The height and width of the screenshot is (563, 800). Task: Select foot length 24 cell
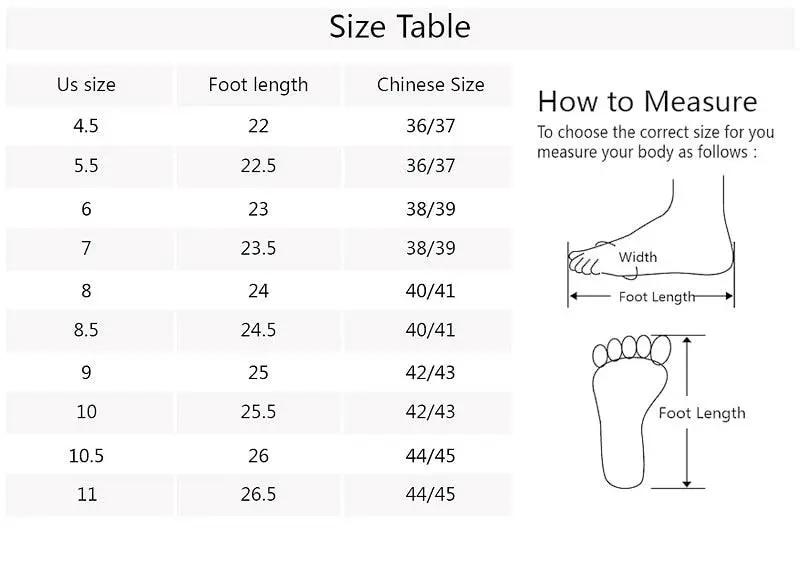click(258, 291)
